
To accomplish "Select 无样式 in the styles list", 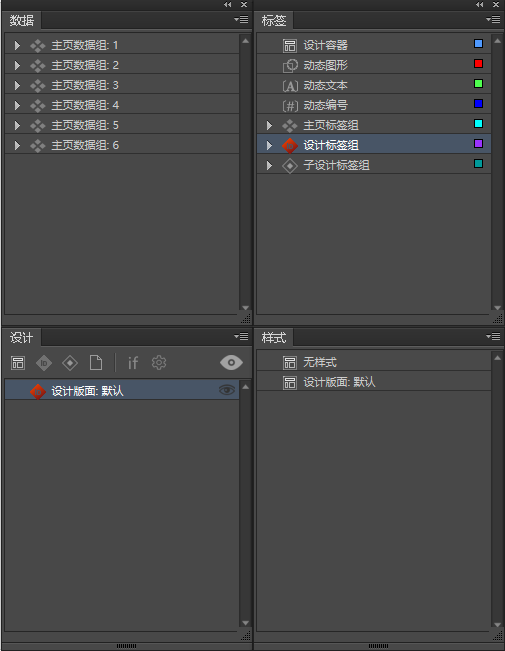I will [x=374, y=362].
